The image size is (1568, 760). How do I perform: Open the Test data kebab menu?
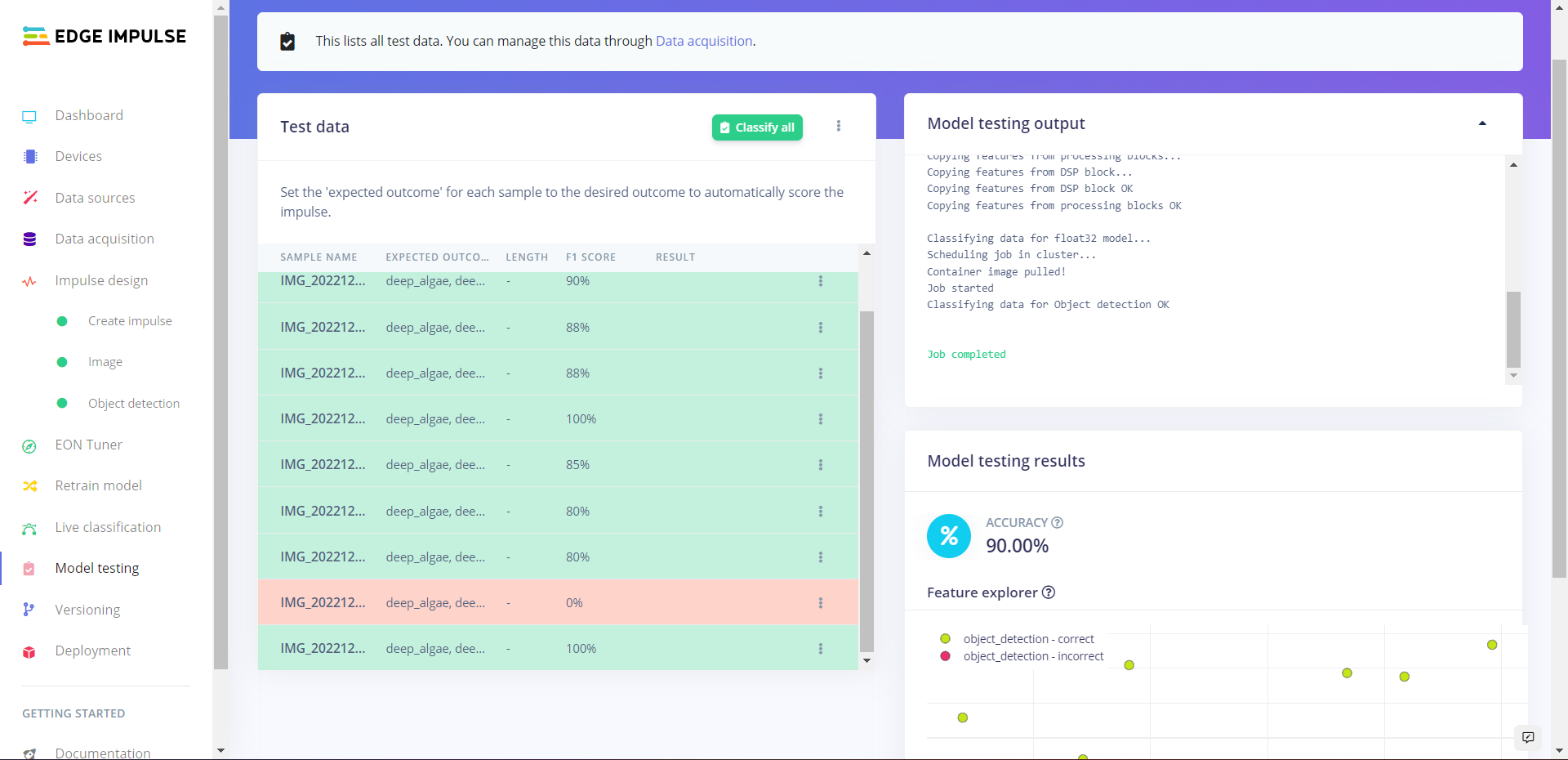(839, 126)
